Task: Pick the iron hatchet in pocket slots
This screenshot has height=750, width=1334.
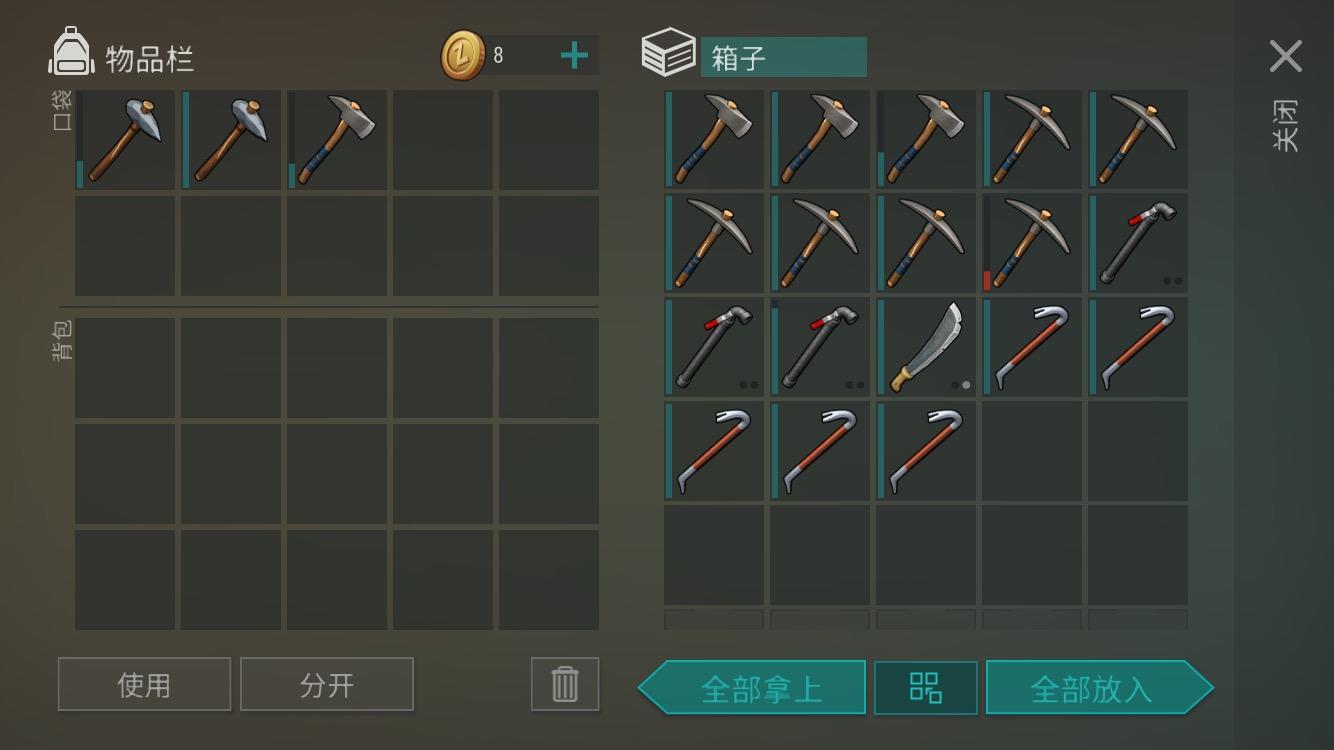Action: [x=337, y=140]
